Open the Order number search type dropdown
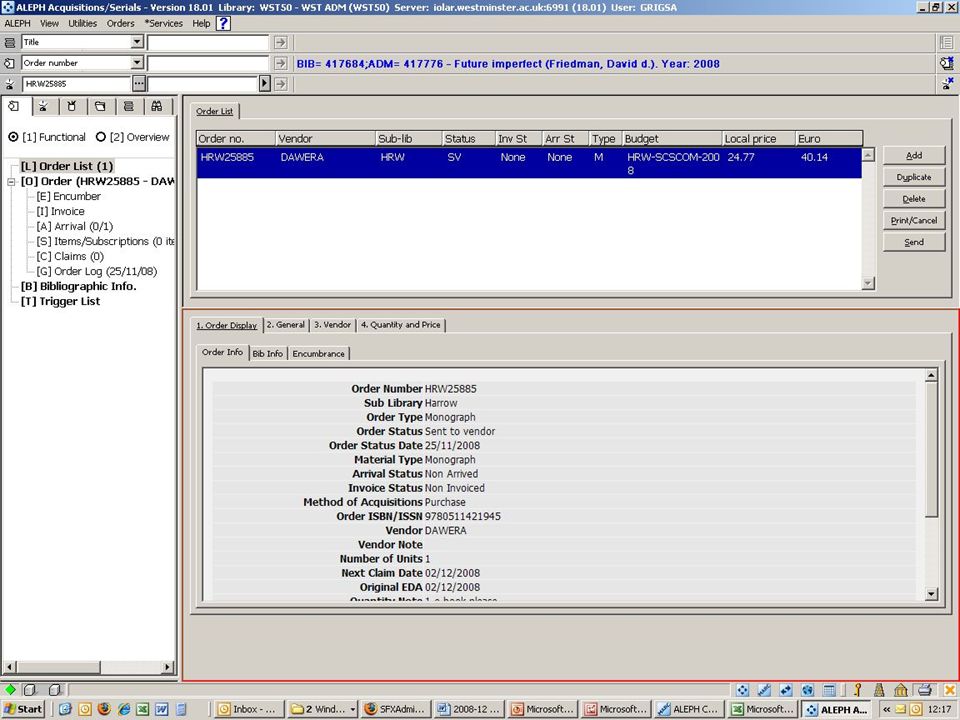This screenshot has height=720, width=960. point(137,63)
